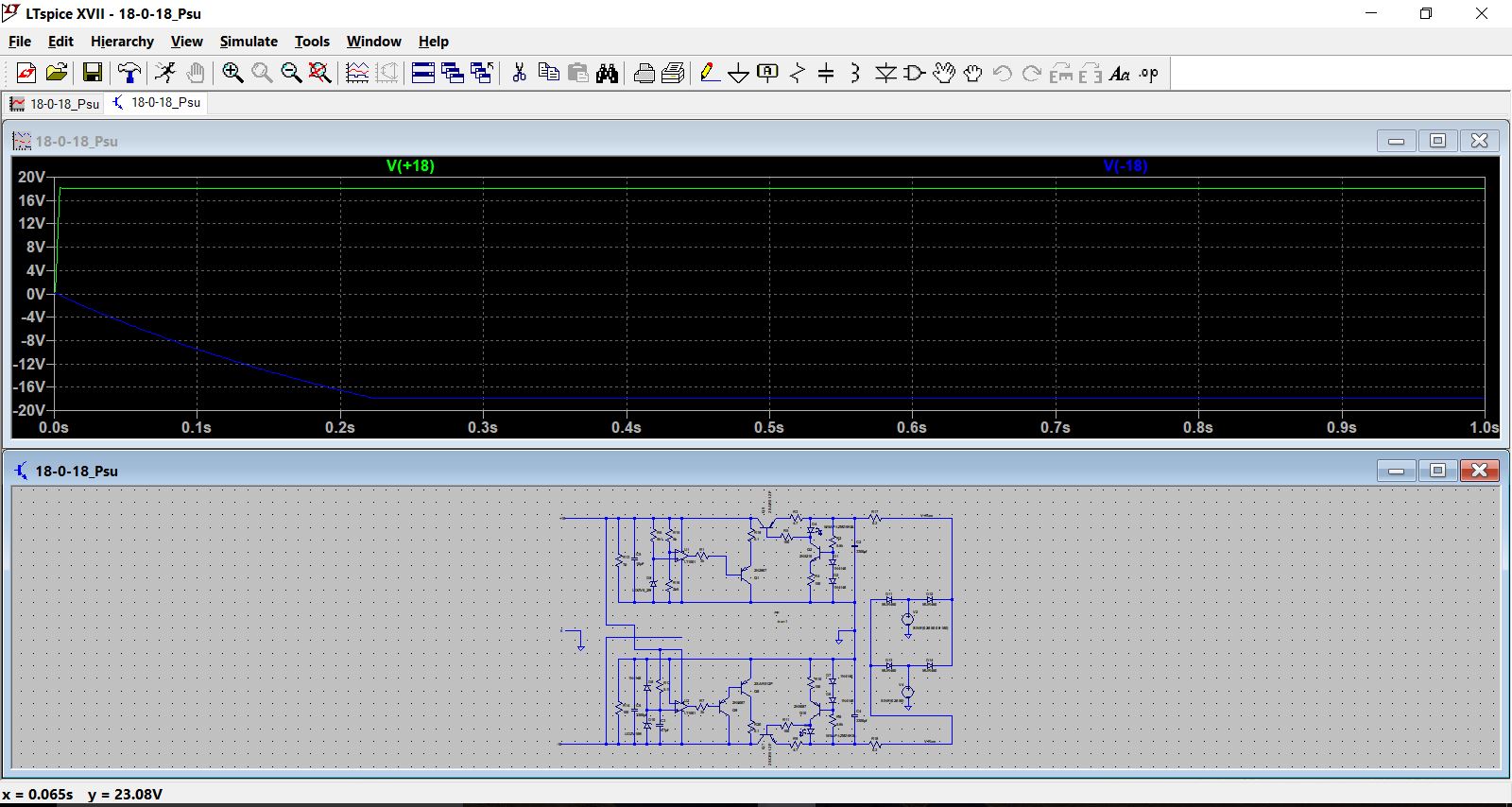This screenshot has width=1512, height=807.
Task: Add SPICE directive .op icon
Action: (1149, 73)
